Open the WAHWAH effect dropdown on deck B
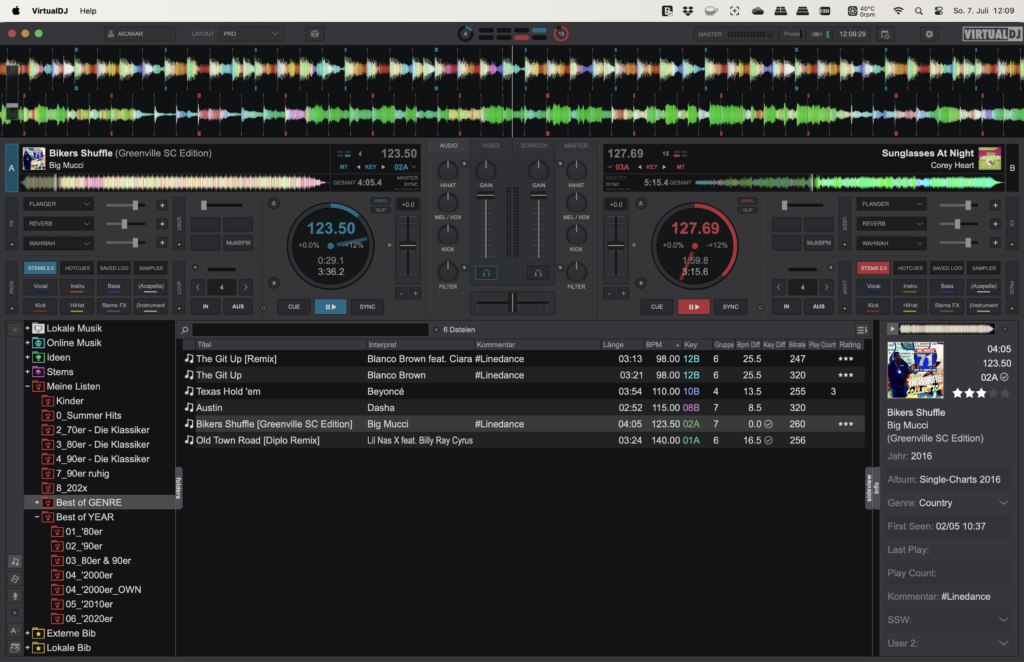The image size is (1024, 662). click(891, 243)
